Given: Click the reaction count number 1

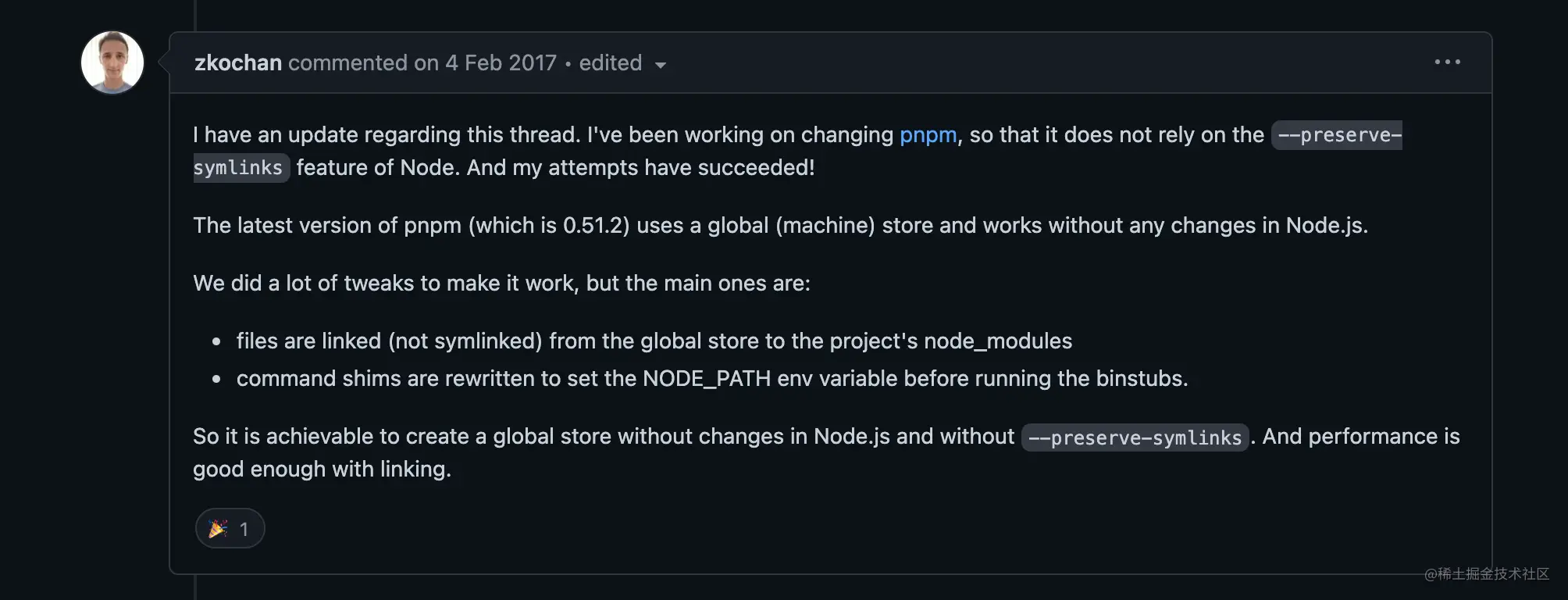Looking at the screenshot, I should tap(244, 530).
